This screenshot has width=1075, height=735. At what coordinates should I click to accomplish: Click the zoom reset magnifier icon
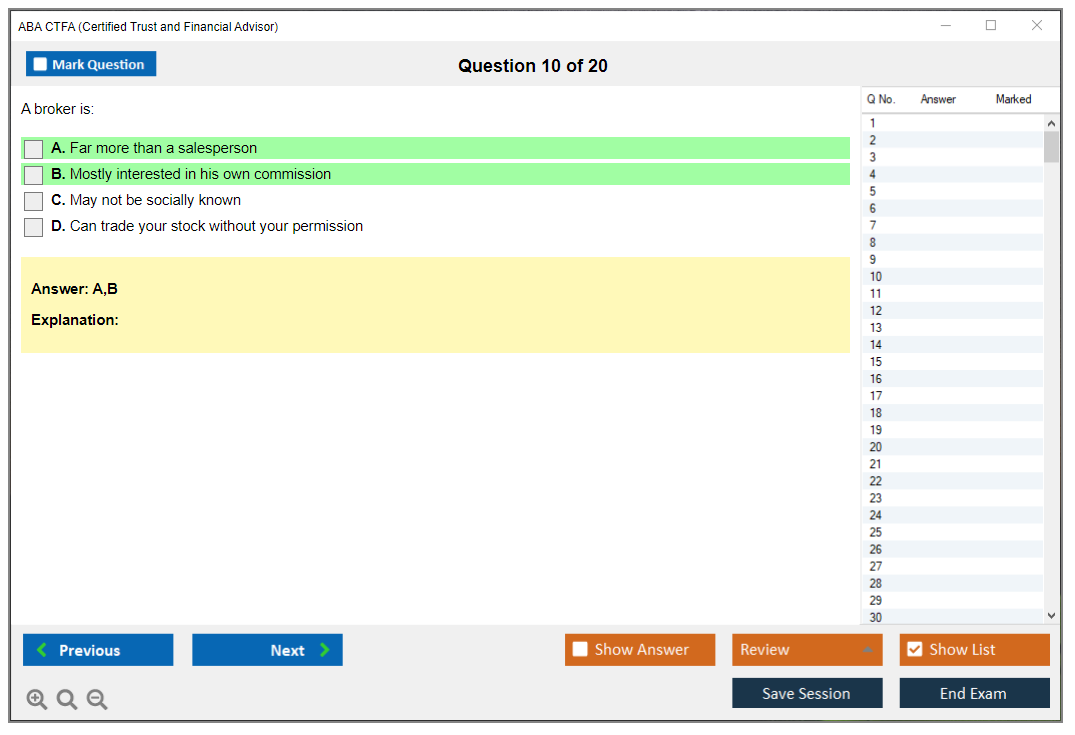point(67,700)
